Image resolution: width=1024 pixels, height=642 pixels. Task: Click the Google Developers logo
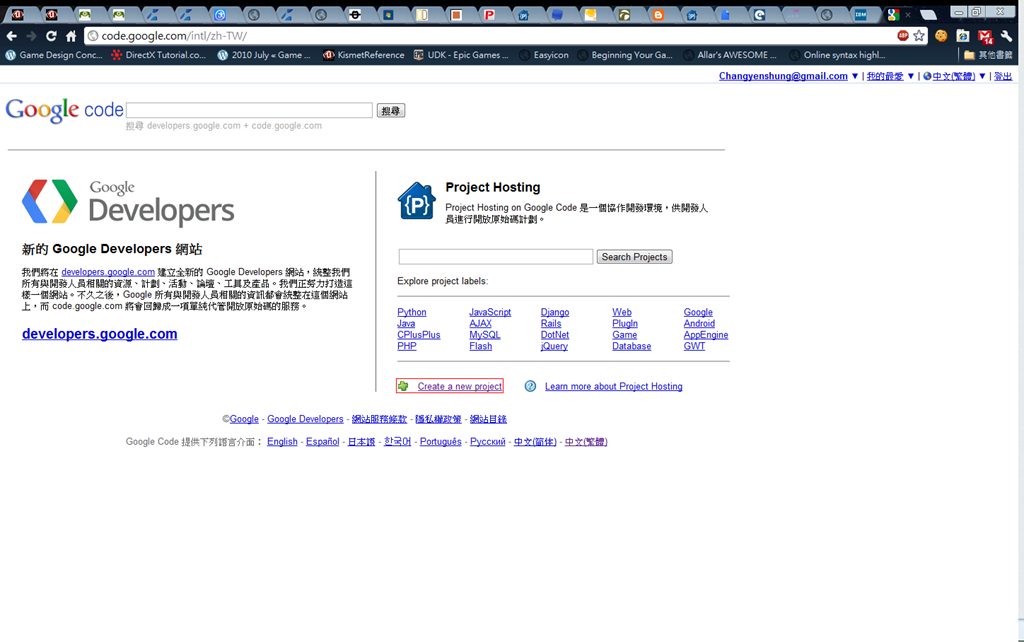(128, 202)
